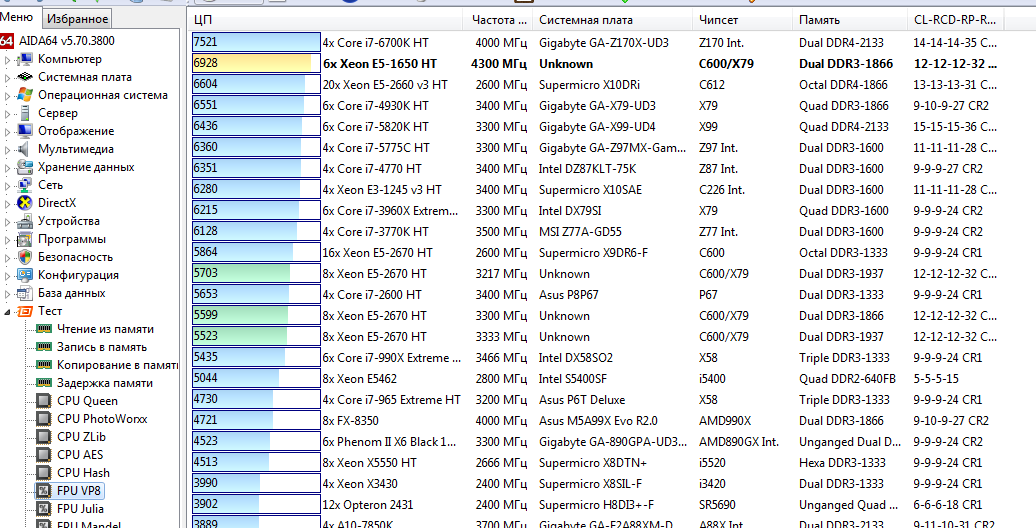
Task: Expand the Сервер node arrow
Action: 8,114
